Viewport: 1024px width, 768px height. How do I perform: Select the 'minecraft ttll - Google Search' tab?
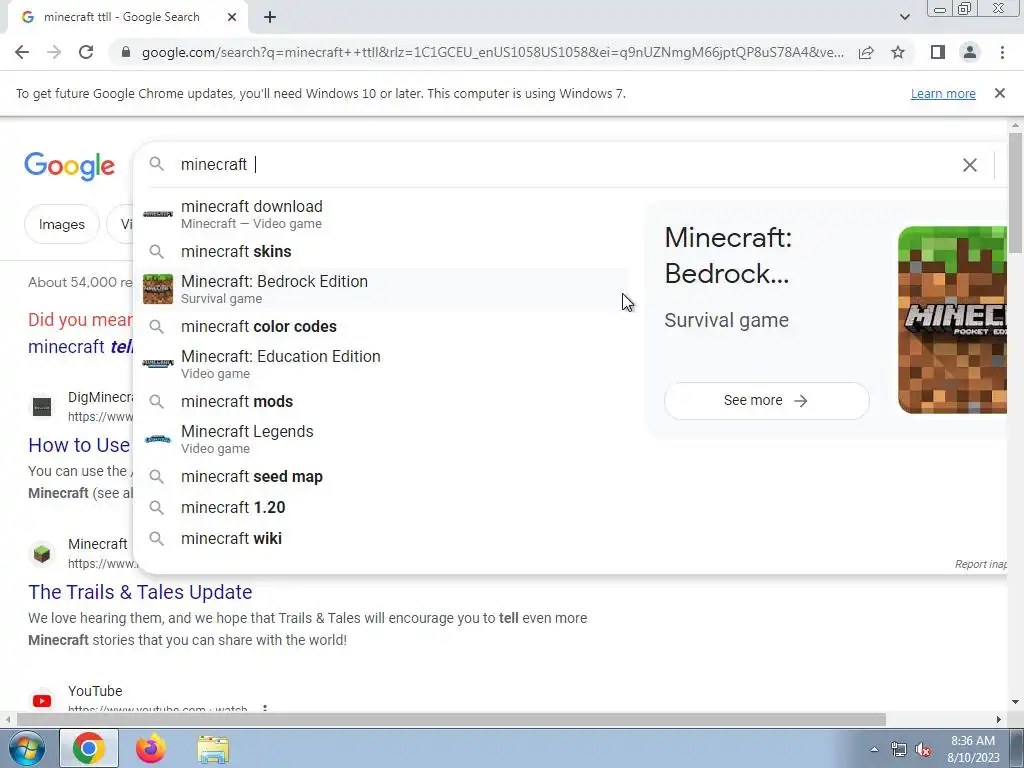(x=128, y=17)
